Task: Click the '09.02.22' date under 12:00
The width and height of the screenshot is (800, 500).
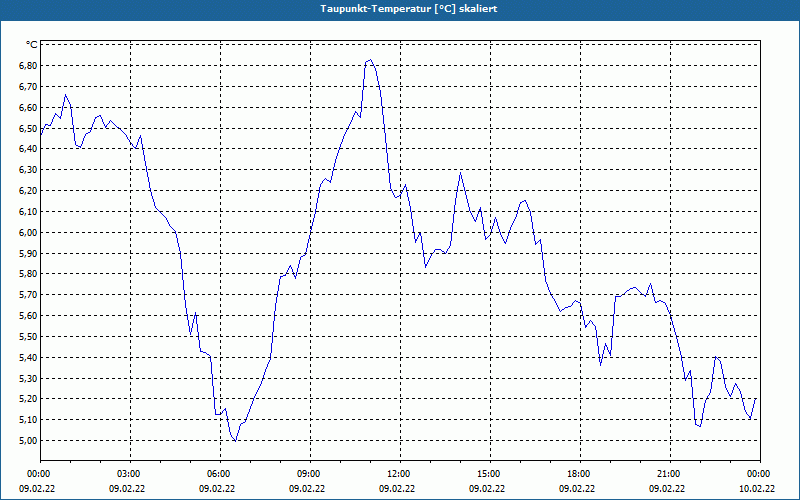Action: pos(396,489)
